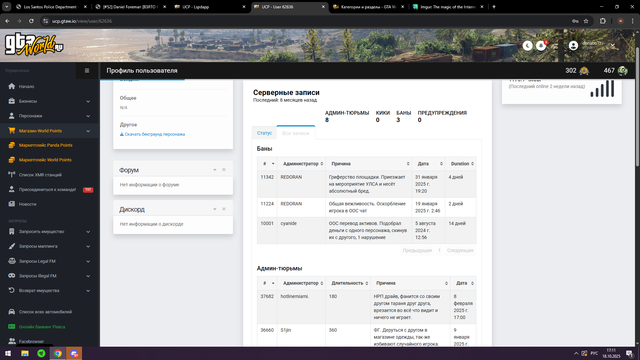Image resolution: width=640 pixels, height=360 pixels.
Task: Expand the Запросы маппинга chevron
Action: pyautogui.click(x=88, y=247)
